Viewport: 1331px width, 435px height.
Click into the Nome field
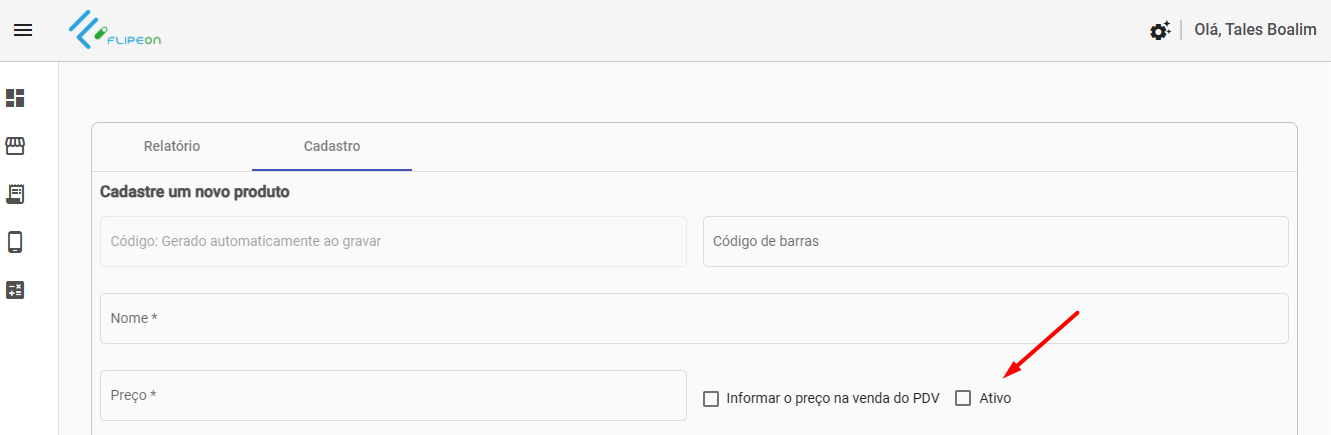(694, 318)
